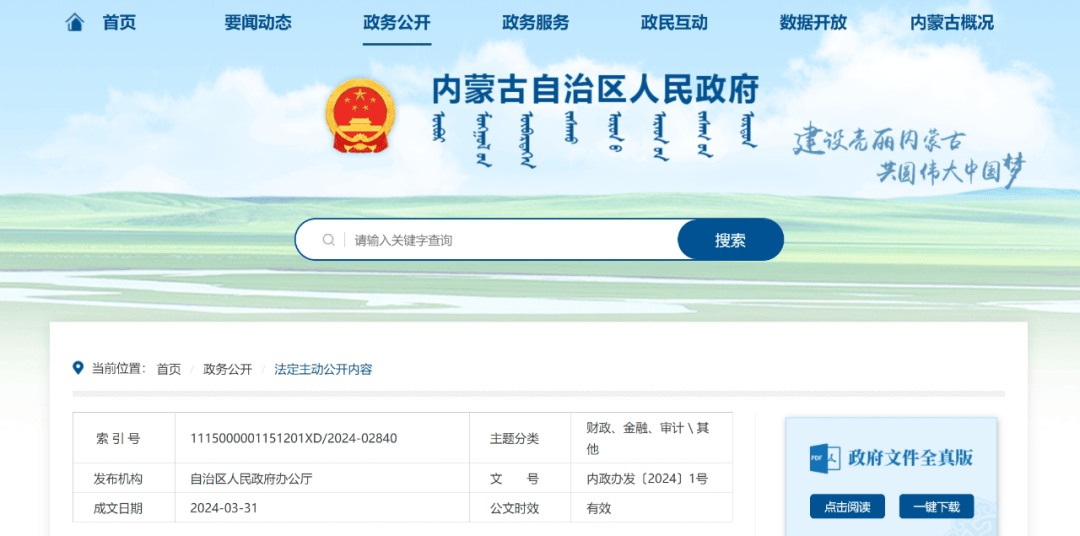Image resolution: width=1080 pixels, height=536 pixels.
Task: Follow the 政务公开 breadcrumb link
Action: [227, 369]
